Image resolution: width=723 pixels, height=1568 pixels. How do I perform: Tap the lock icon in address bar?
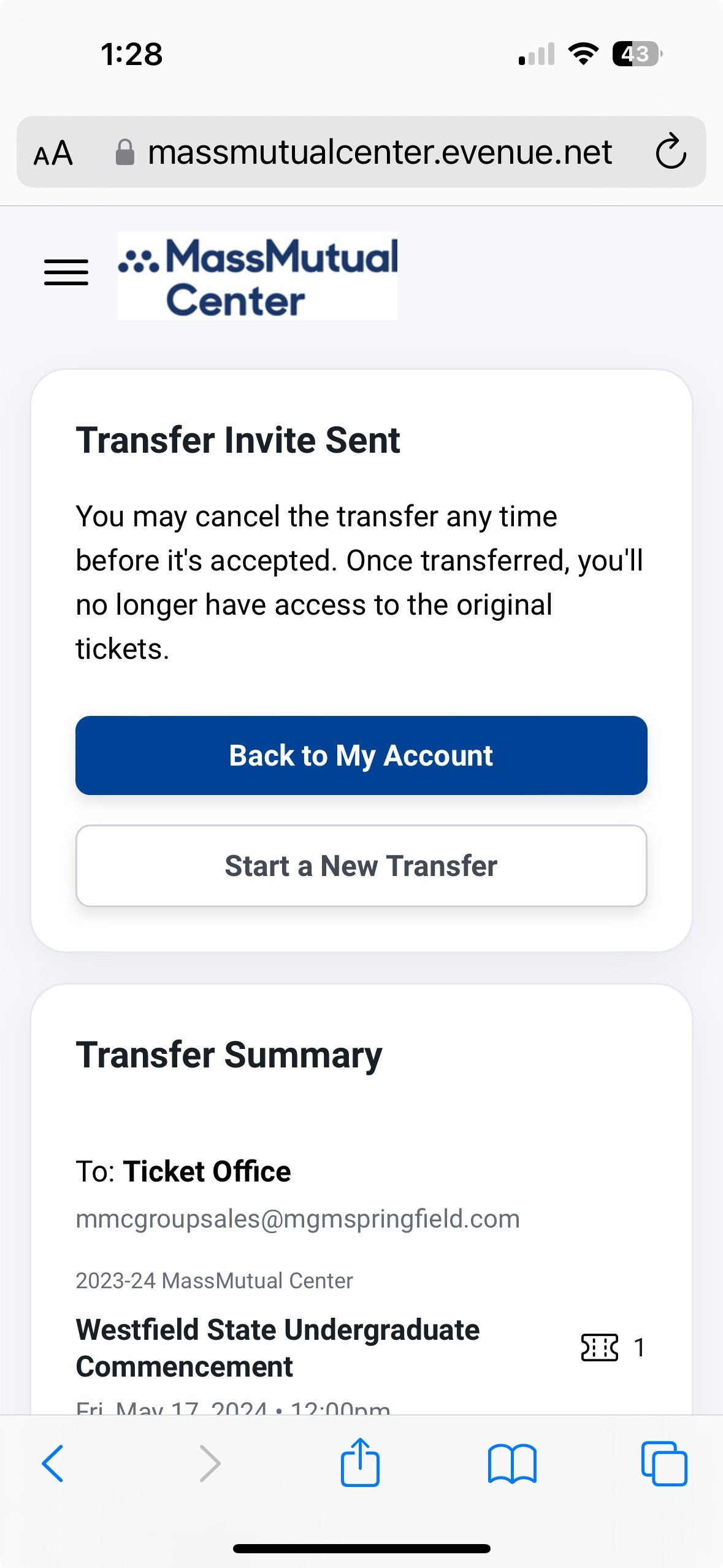click(125, 152)
